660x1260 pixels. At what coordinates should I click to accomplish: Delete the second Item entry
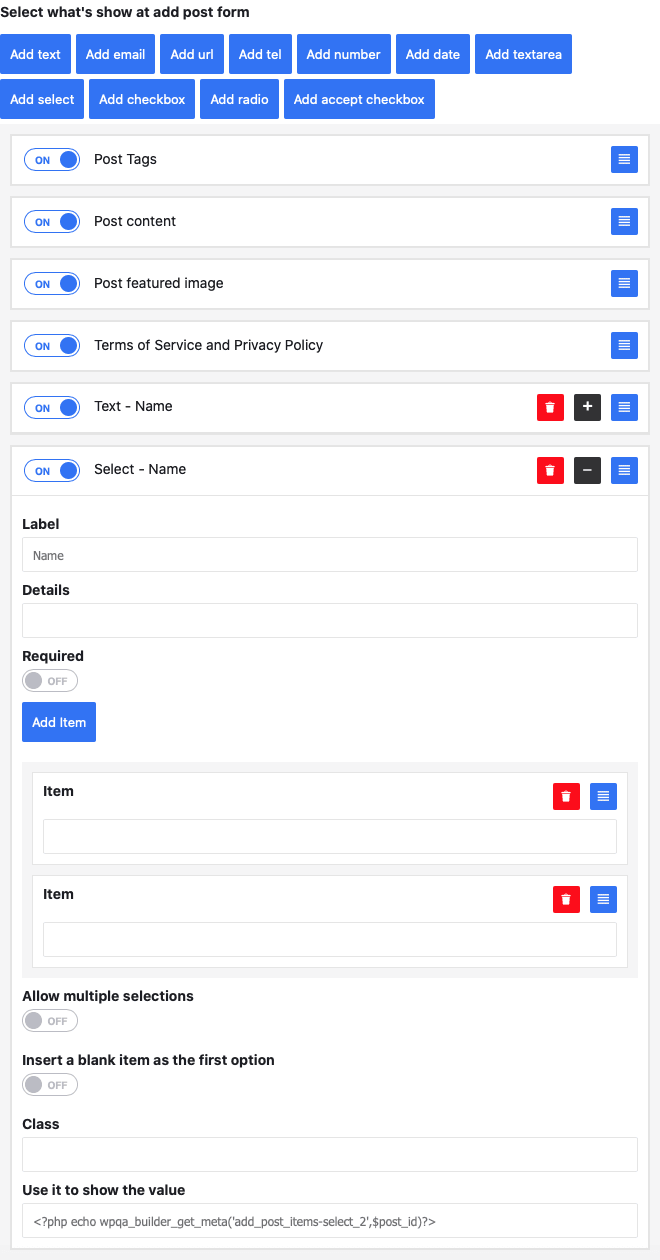(x=566, y=899)
